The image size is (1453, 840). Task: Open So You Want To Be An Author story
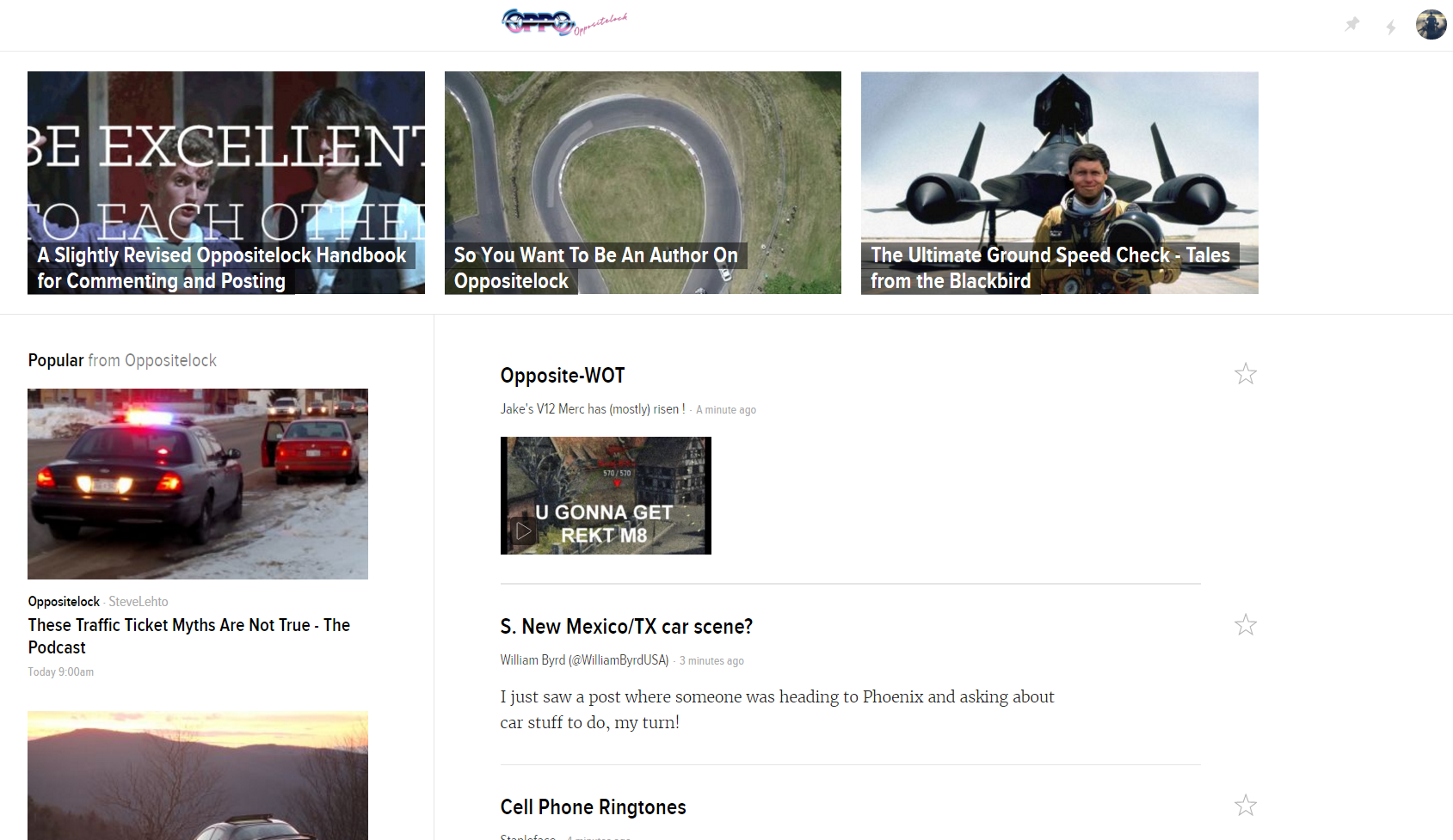(x=643, y=182)
